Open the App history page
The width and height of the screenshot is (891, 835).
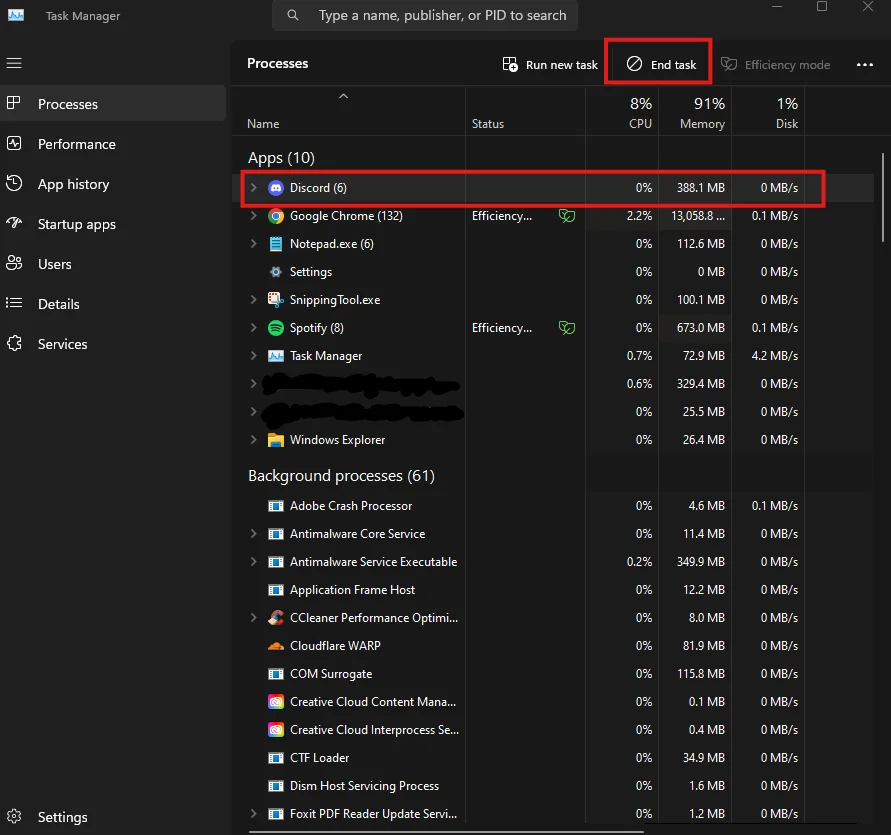[x=113, y=184]
